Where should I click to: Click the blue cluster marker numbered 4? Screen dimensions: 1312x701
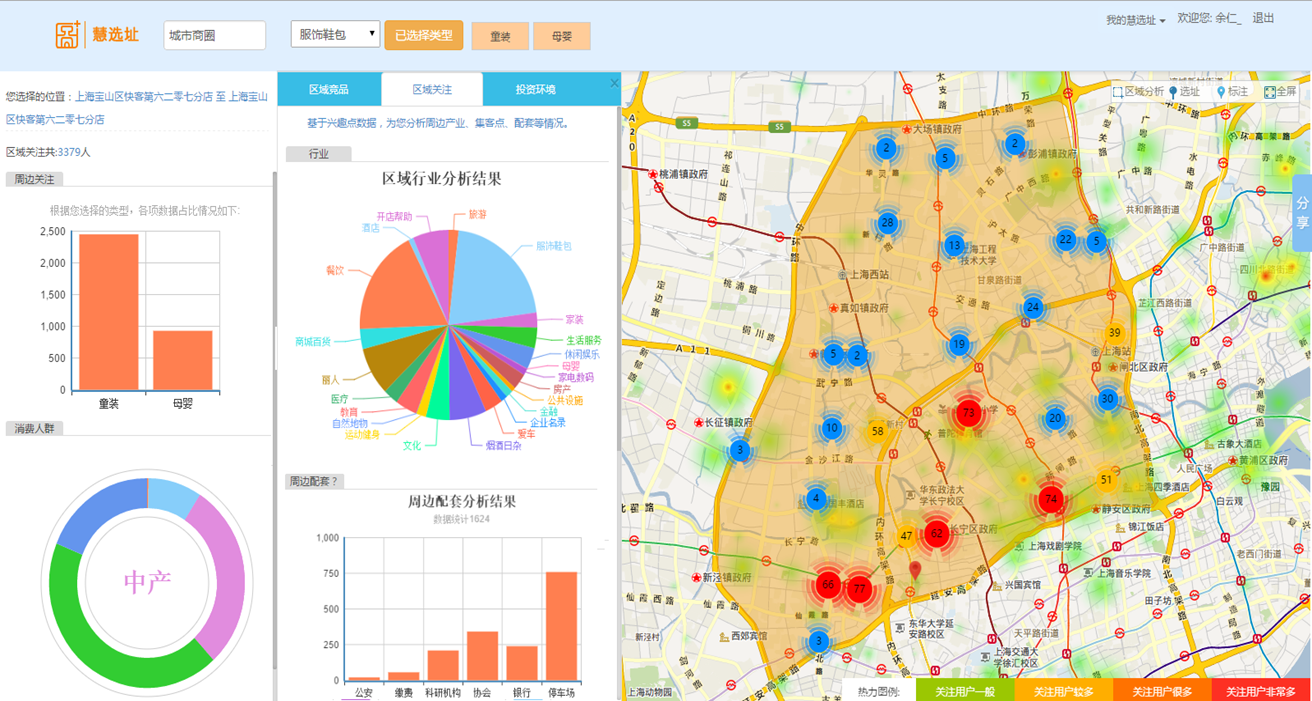[x=816, y=498]
